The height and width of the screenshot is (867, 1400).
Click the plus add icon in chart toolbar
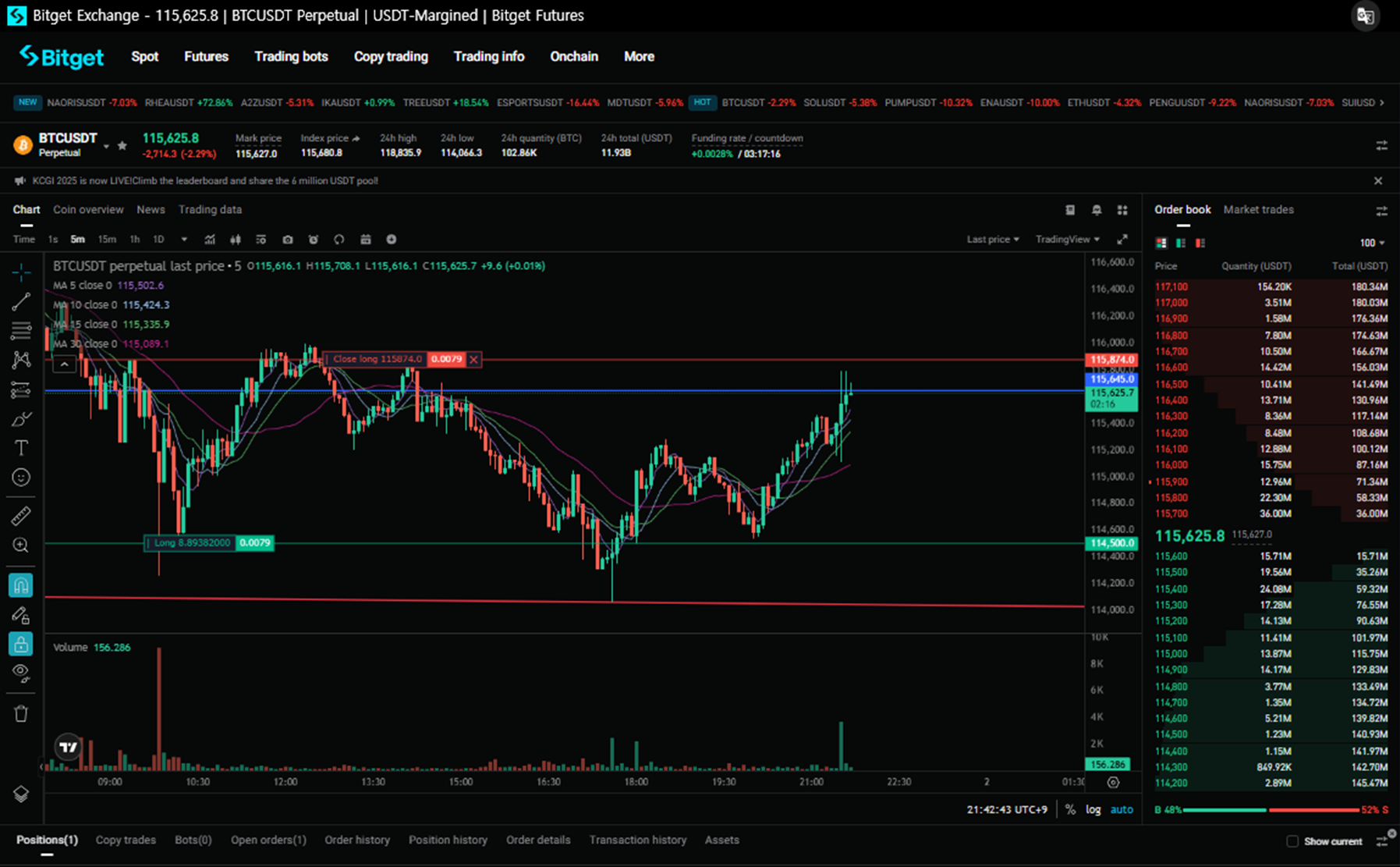392,240
